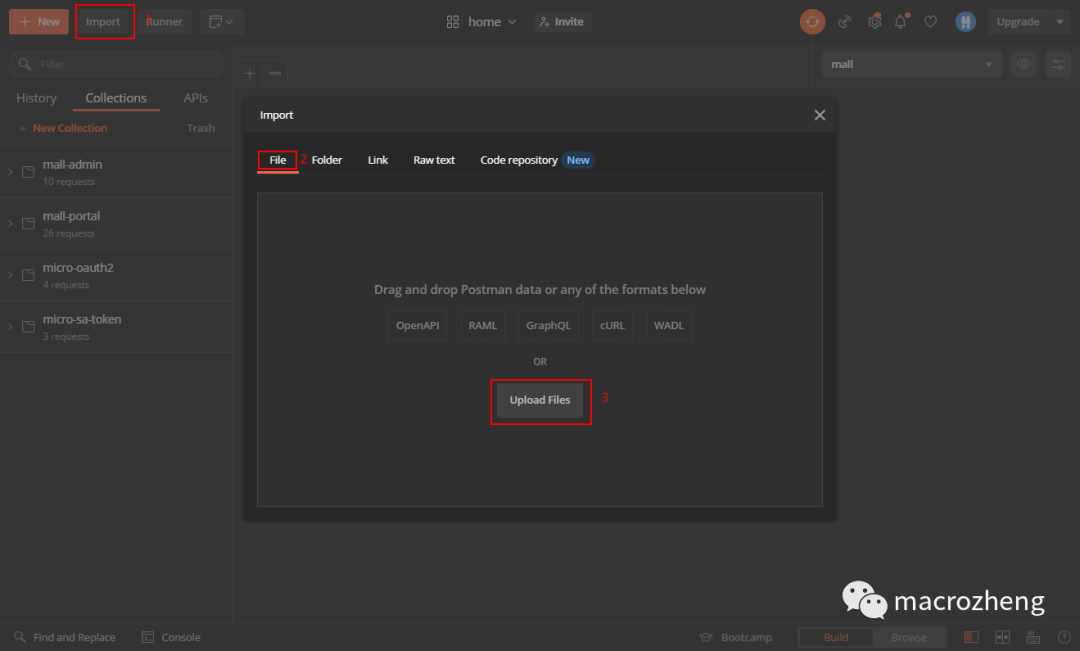Click the collections Filter search field

[x=116, y=64]
